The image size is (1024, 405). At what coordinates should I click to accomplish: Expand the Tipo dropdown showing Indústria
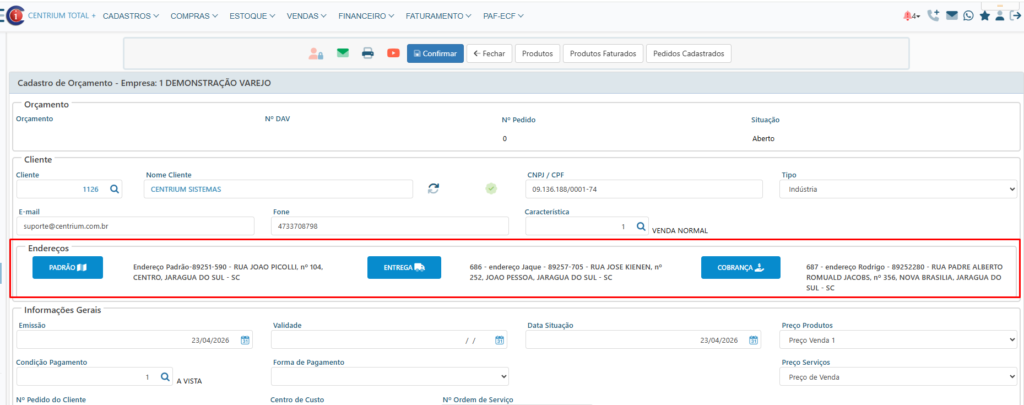pyautogui.click(x=897, y=189)
